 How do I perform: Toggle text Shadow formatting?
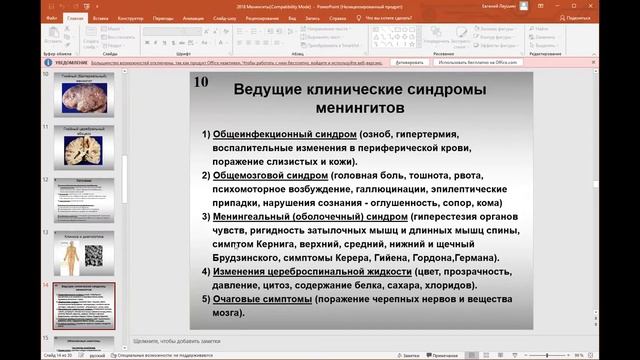point(173,42)
